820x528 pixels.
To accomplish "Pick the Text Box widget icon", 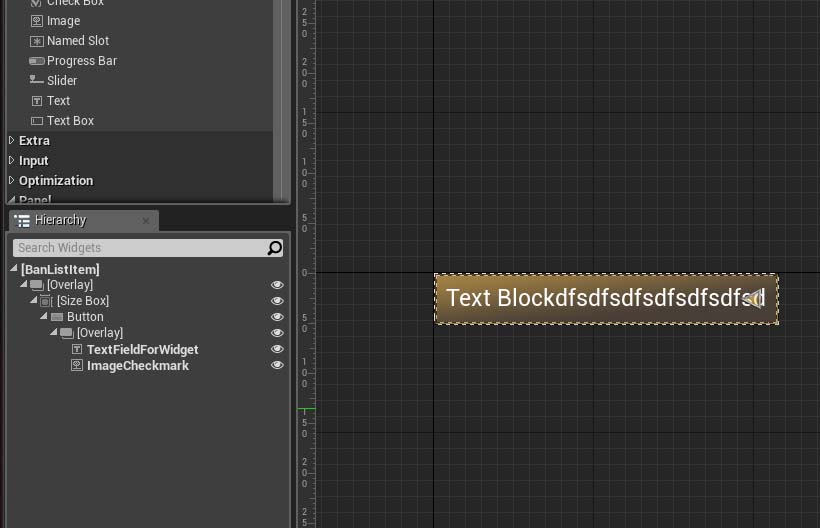I will (x=37, y=121).
